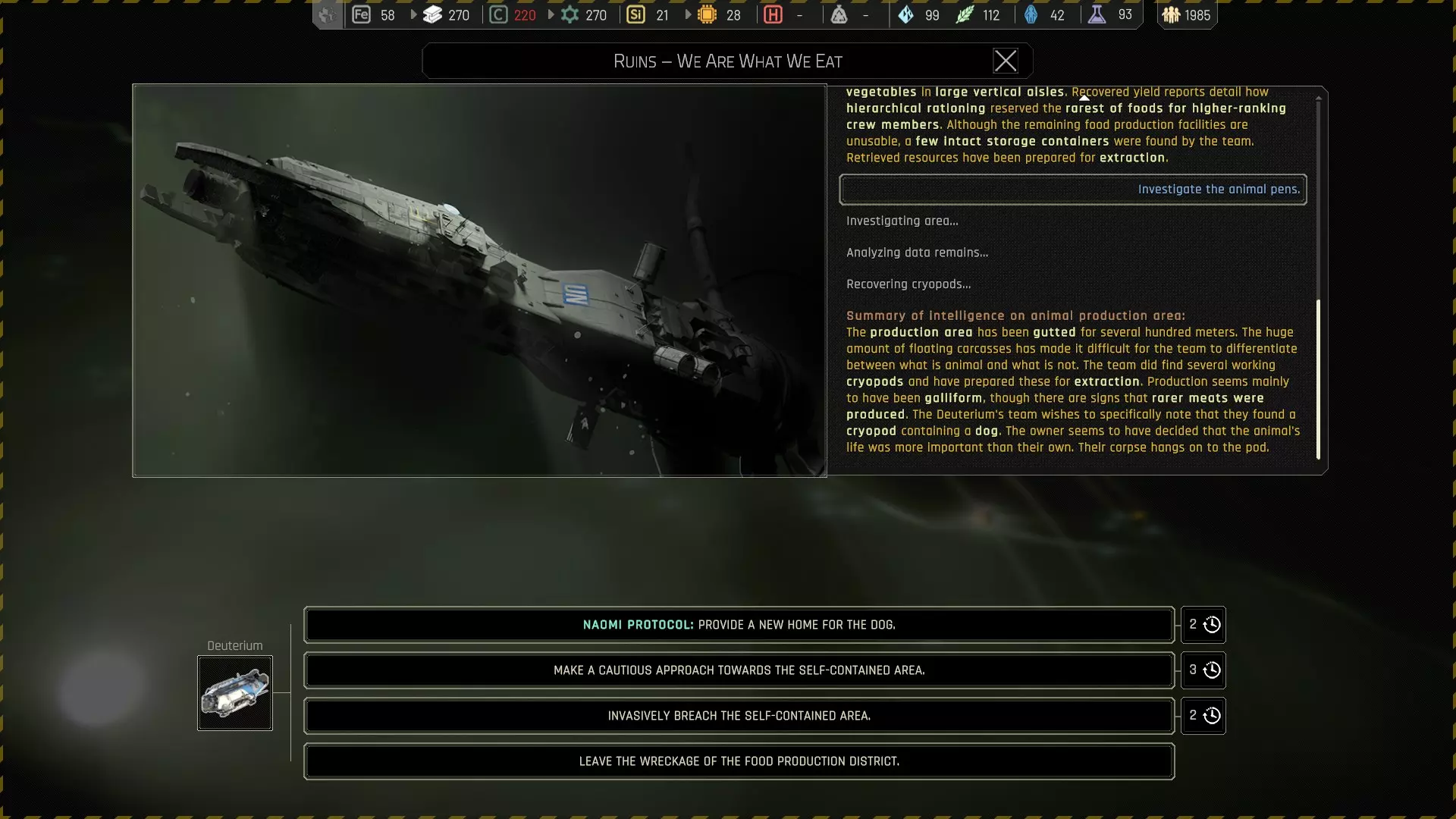Click the event log scrollbar

coord(1318,379)
